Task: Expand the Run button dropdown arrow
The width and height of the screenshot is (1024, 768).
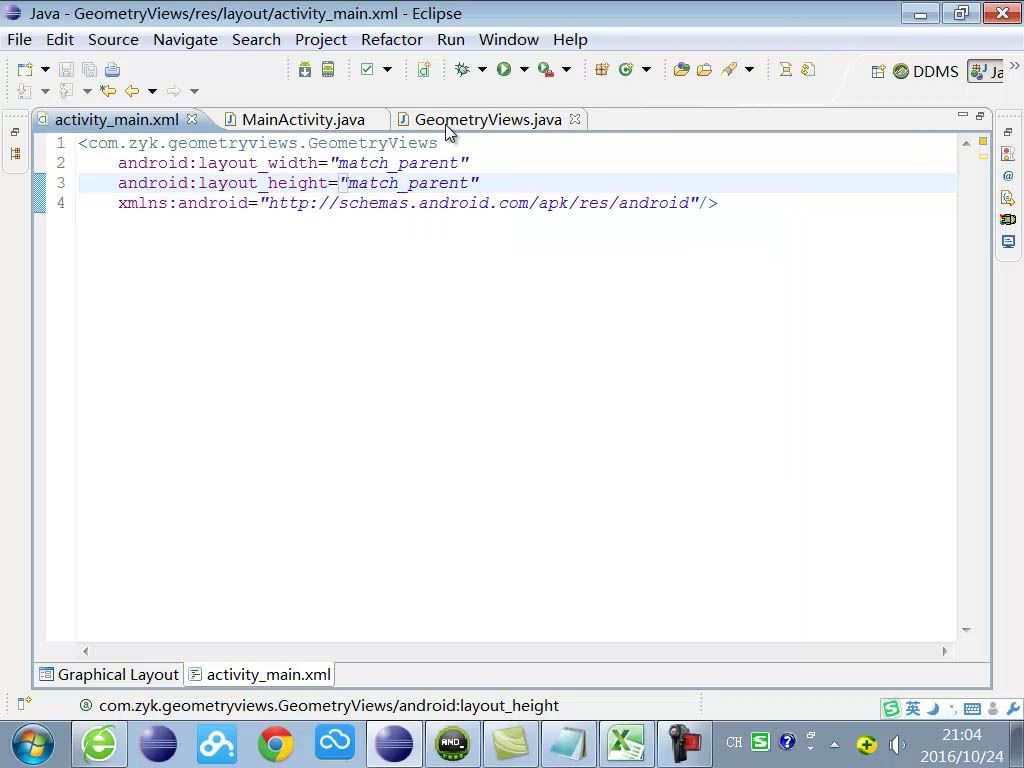Action: pos(523,69)
